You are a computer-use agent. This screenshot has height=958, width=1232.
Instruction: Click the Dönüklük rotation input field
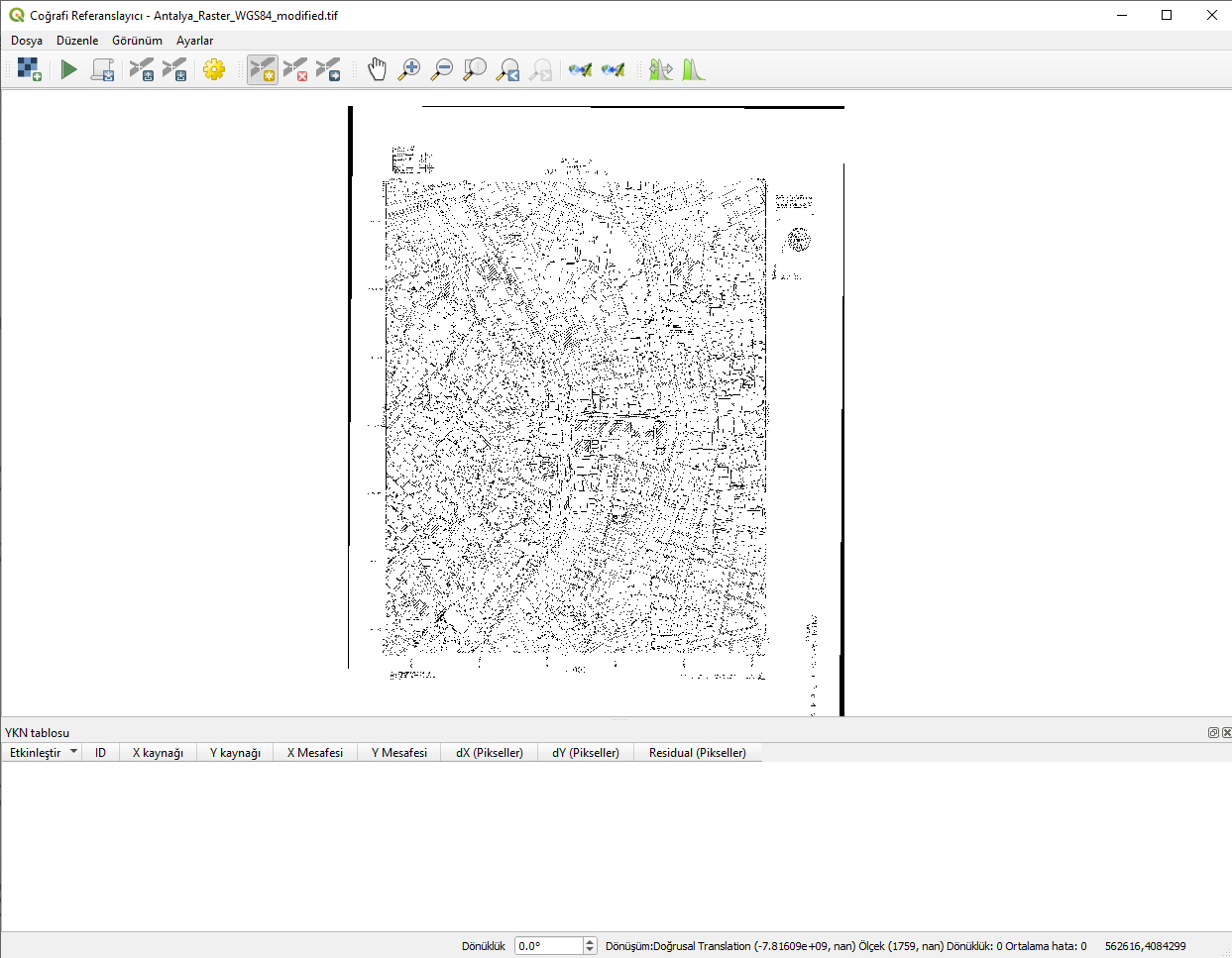point(549,946)
